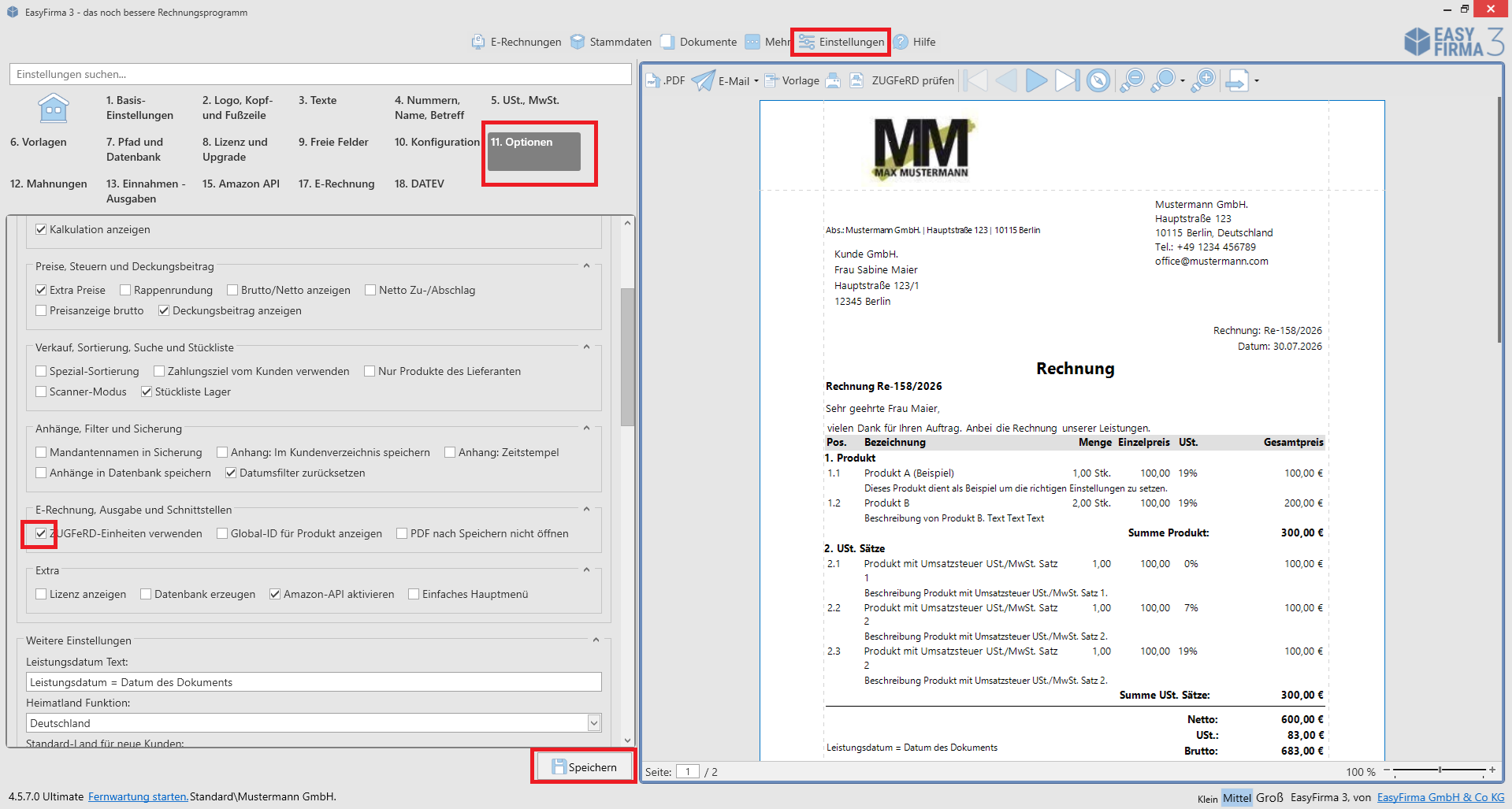Click the Einstellungen suchen search field
Image resolution: width=1512 pixels, height=809 pixels.
click(x=321, y=74)
